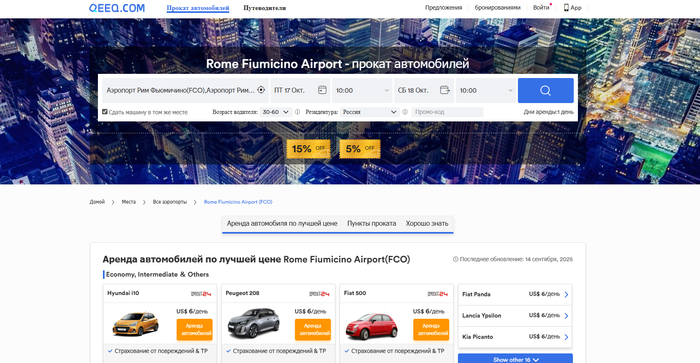Switch to the Хорошо знать tab
The image size is (700, 363).
click(x=427, y=223)
